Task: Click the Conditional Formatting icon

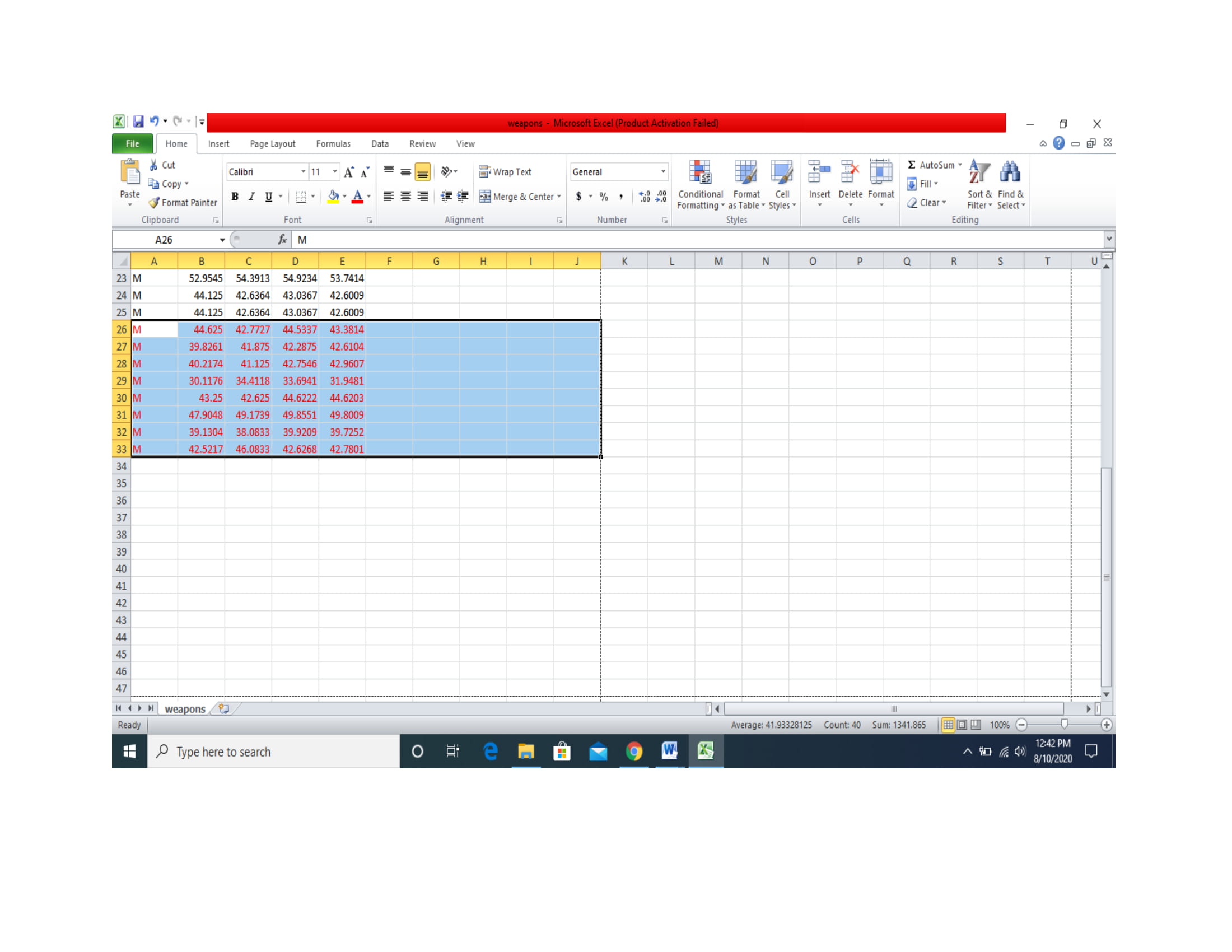Action: pyautogui.click(x=700, y=172)
